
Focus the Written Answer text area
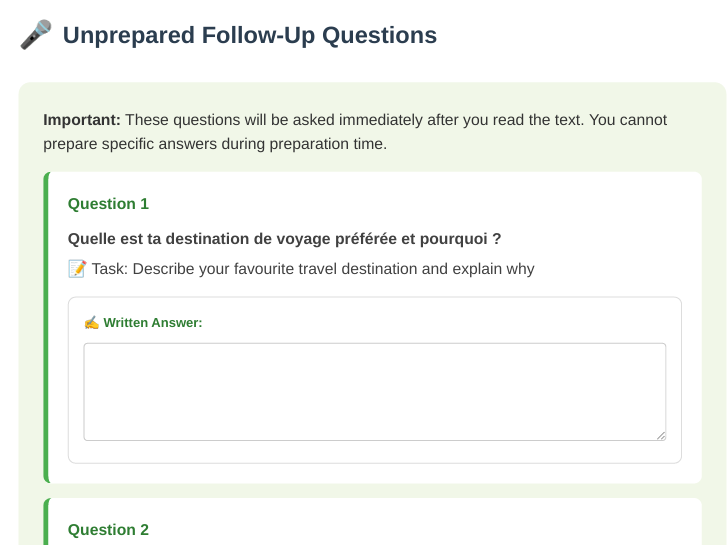coord(375,392)
